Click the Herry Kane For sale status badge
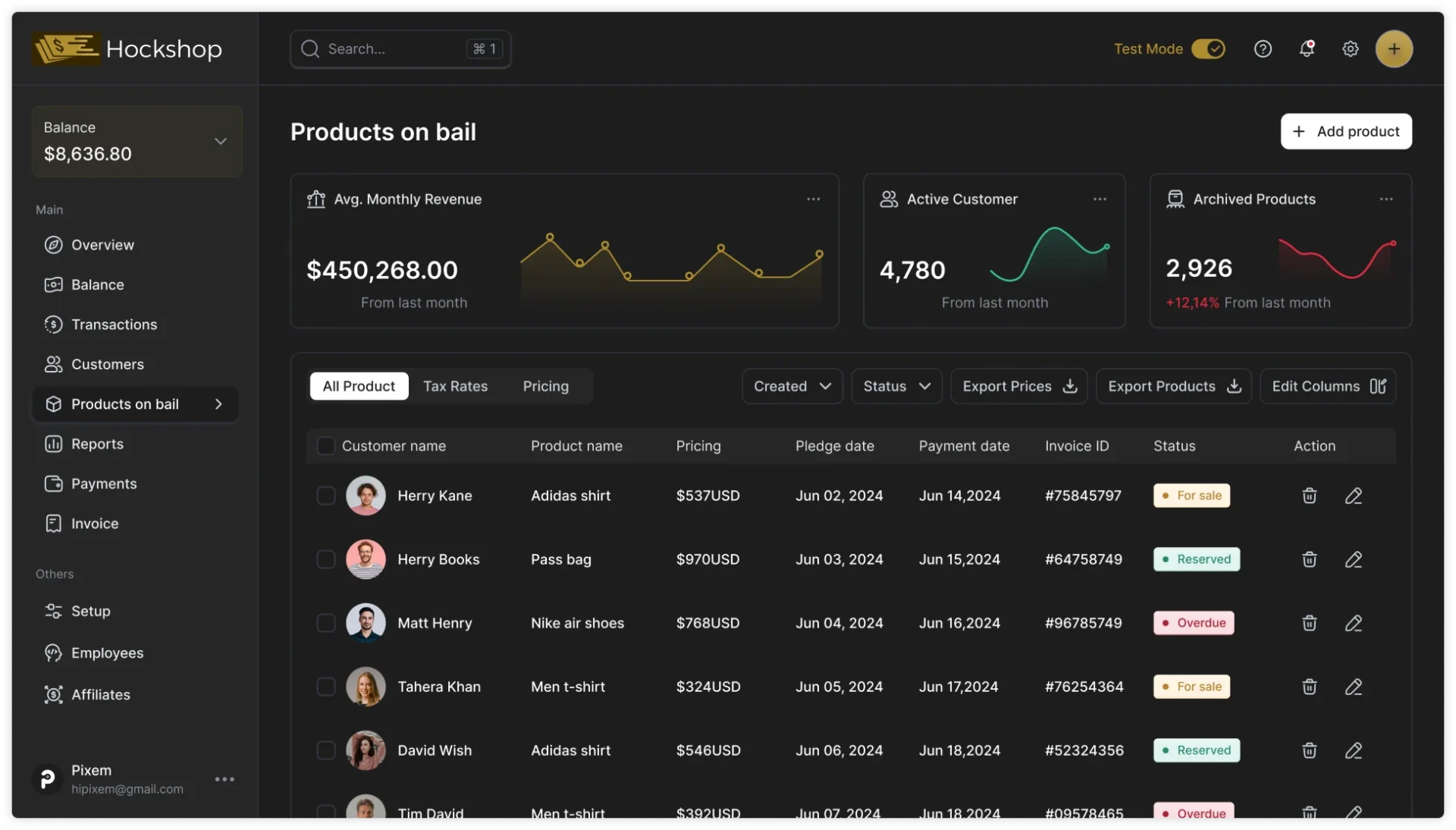 [x=1191, y=495]
